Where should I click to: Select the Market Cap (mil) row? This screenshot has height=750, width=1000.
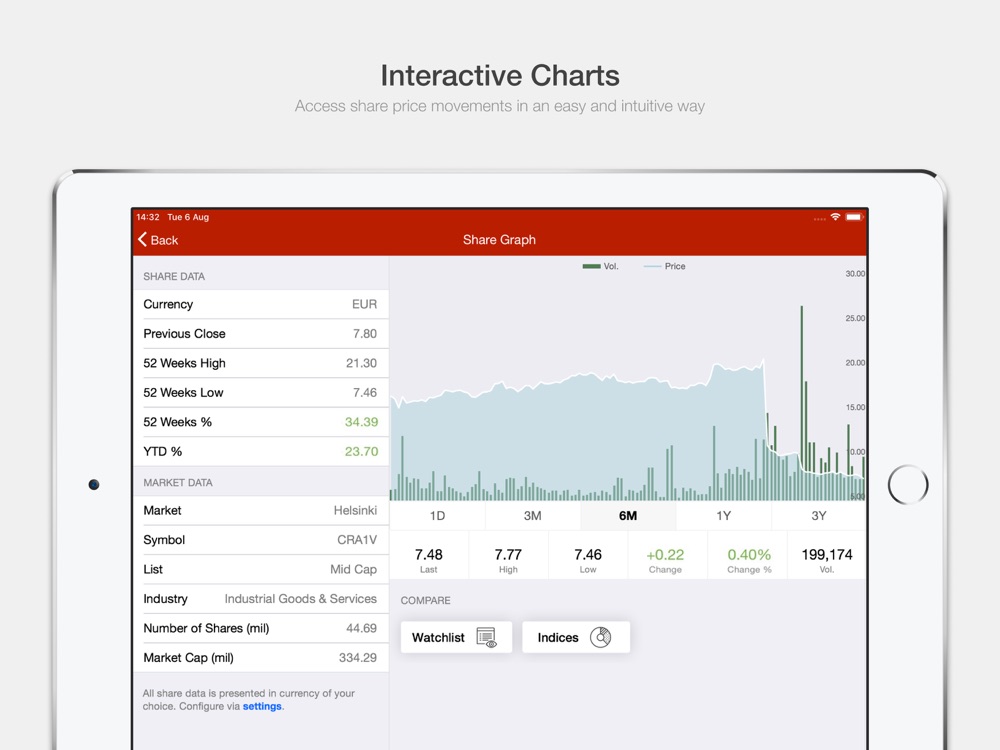coord(261,658)
